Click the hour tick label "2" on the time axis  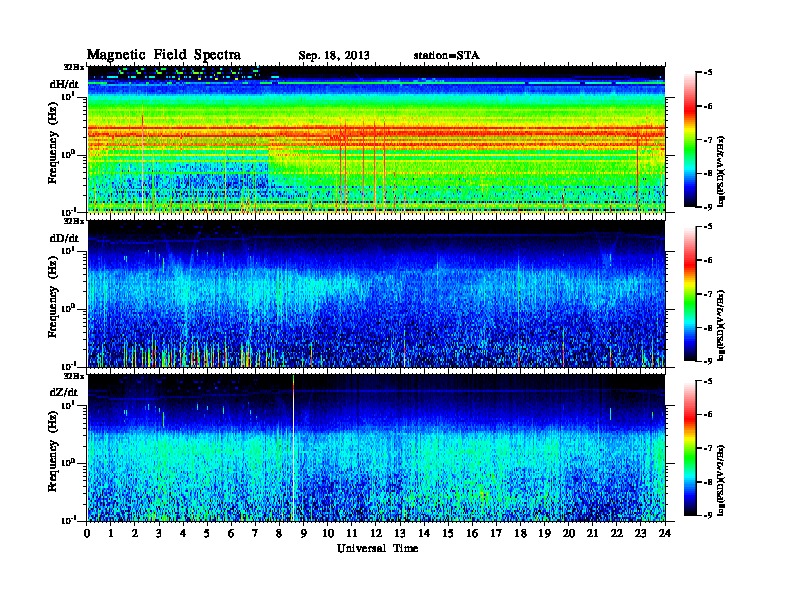(x=135, y=533)
